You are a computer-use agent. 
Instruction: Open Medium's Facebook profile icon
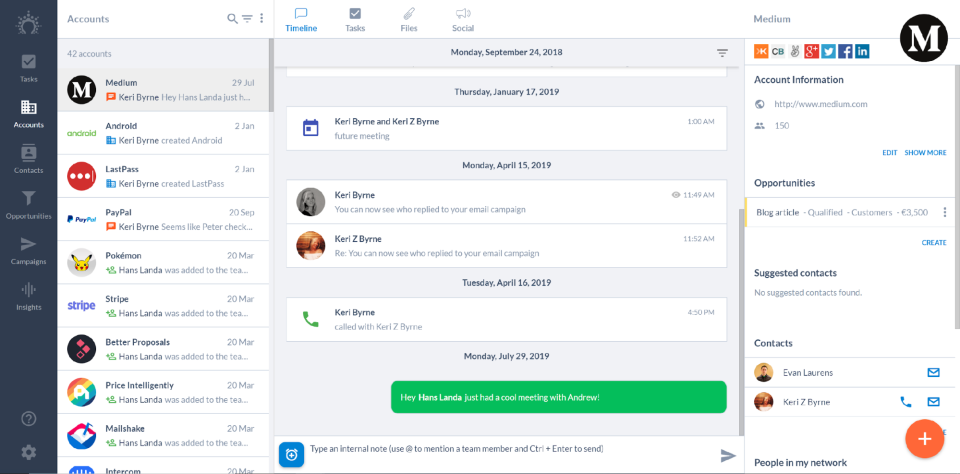point(846,51)
